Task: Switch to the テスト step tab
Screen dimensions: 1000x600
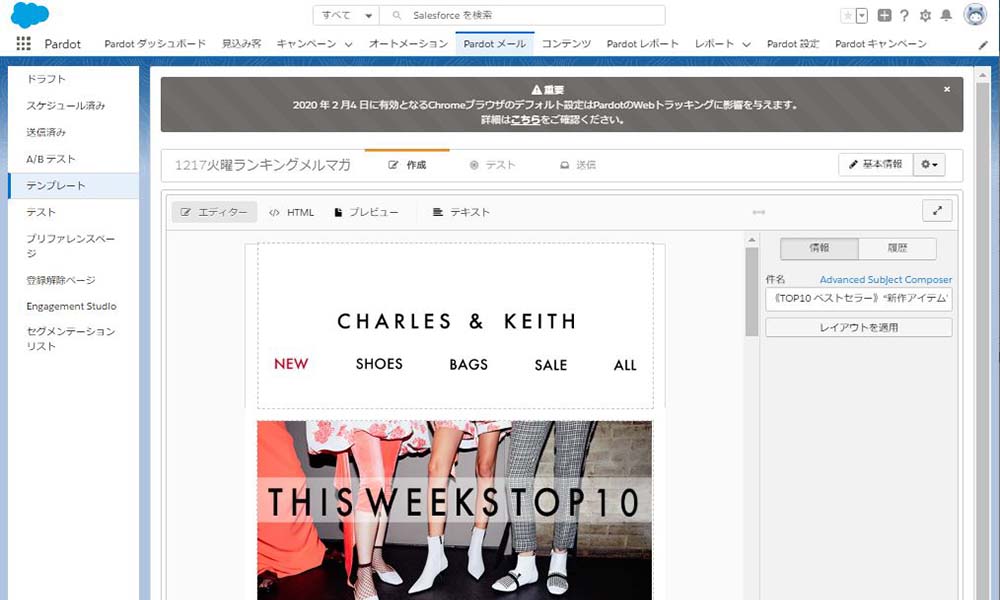Action: pyautogui.click(x=492, y=165)
